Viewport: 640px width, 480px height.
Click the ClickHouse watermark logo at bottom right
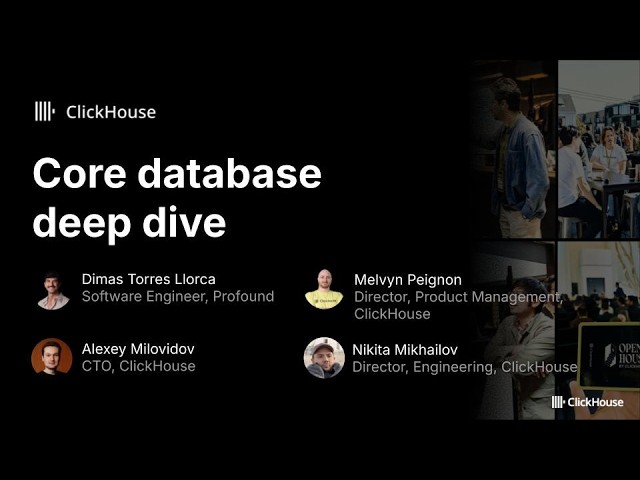click(x=587, y=402)
